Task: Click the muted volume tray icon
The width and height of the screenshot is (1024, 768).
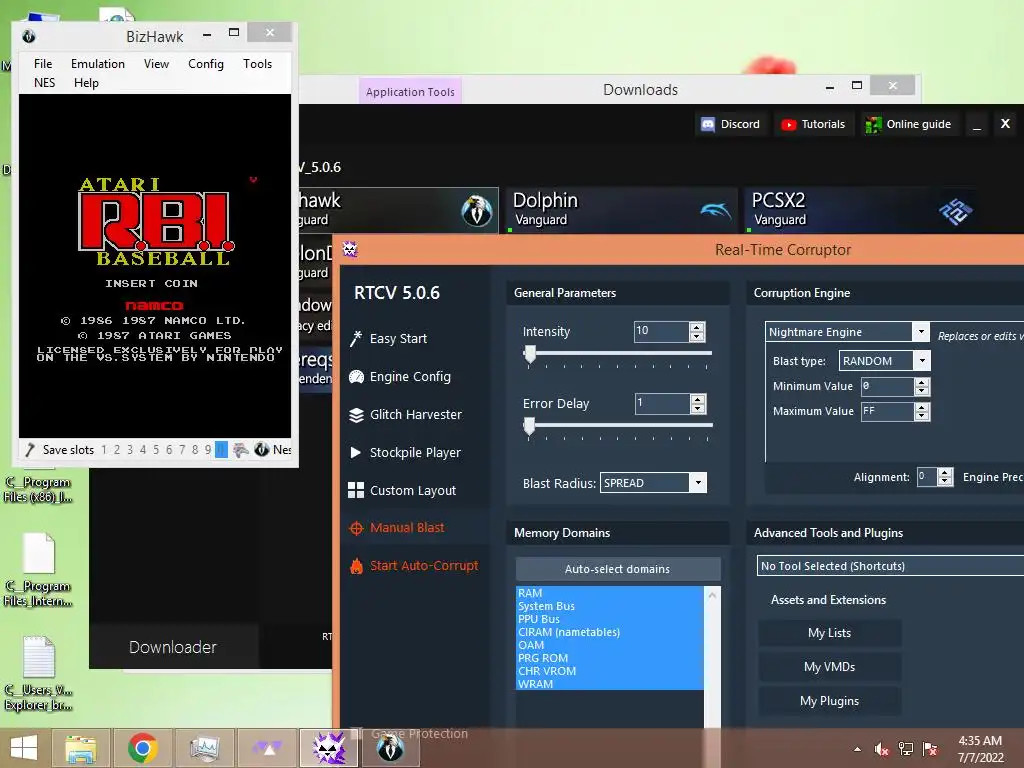Action: tap(882, 749)
